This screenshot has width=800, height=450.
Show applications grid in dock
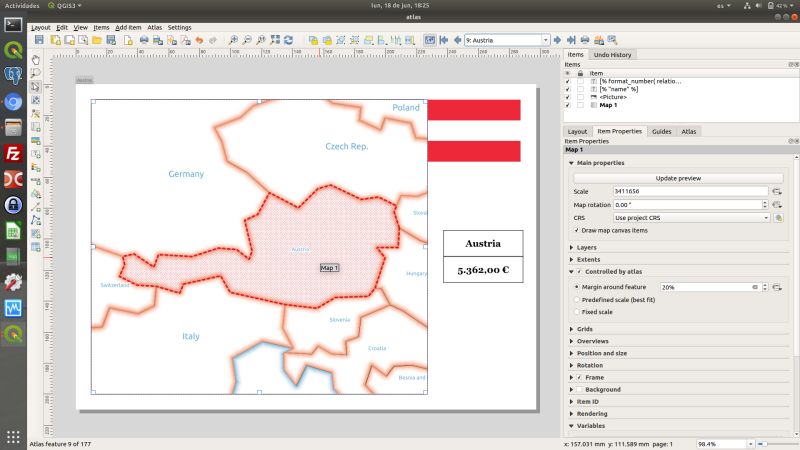(13, 437)
